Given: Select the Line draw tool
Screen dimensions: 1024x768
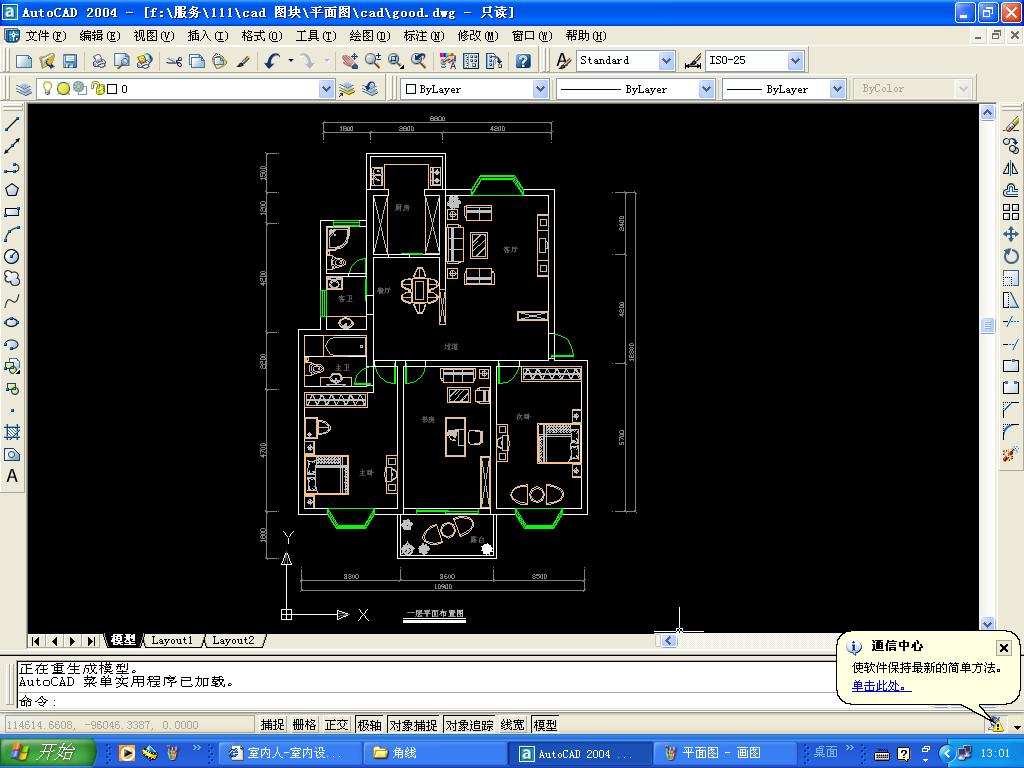Looking at the screenshot, I should click(12, 123).
